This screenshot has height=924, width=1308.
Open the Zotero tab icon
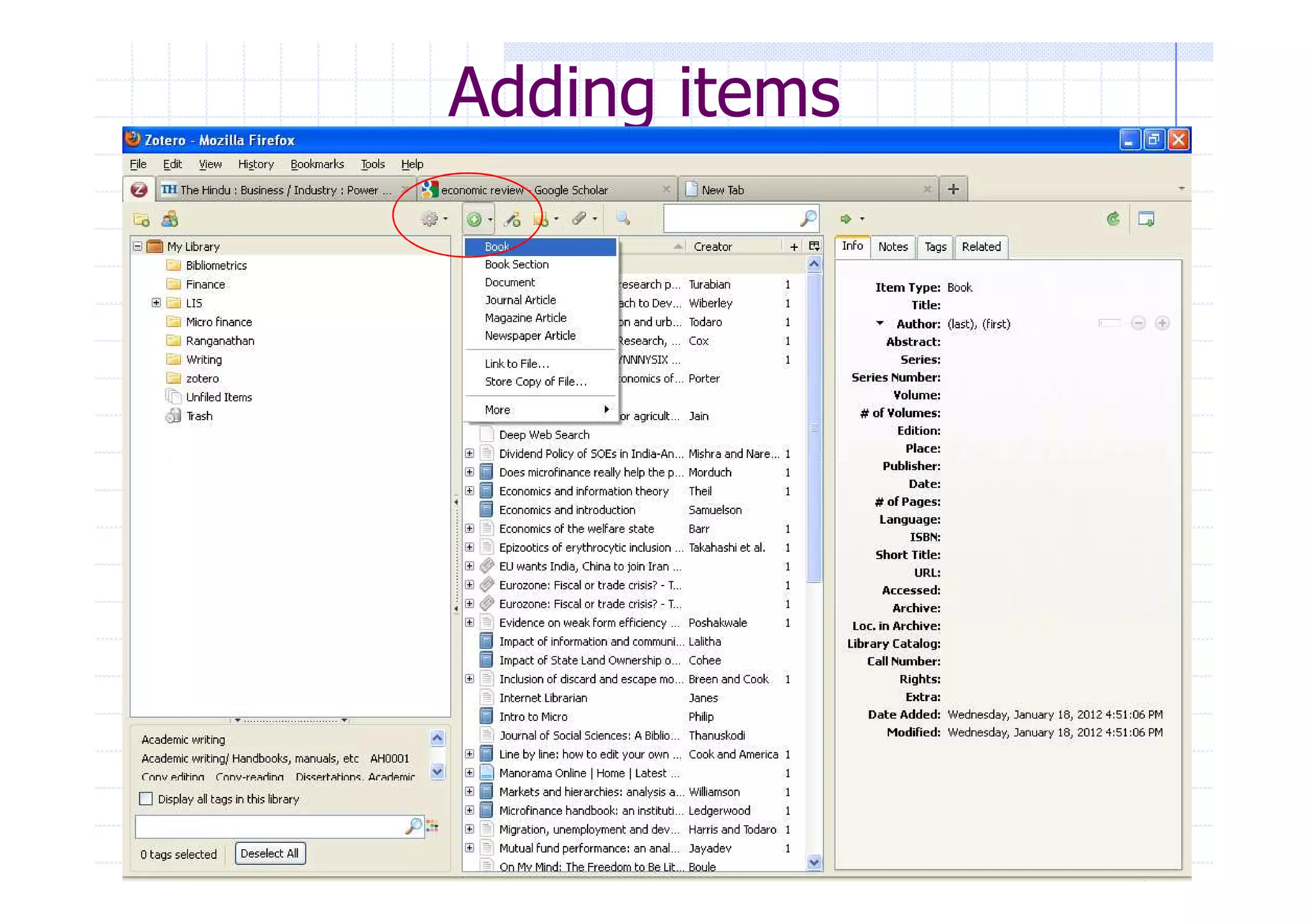pos(139,190)
